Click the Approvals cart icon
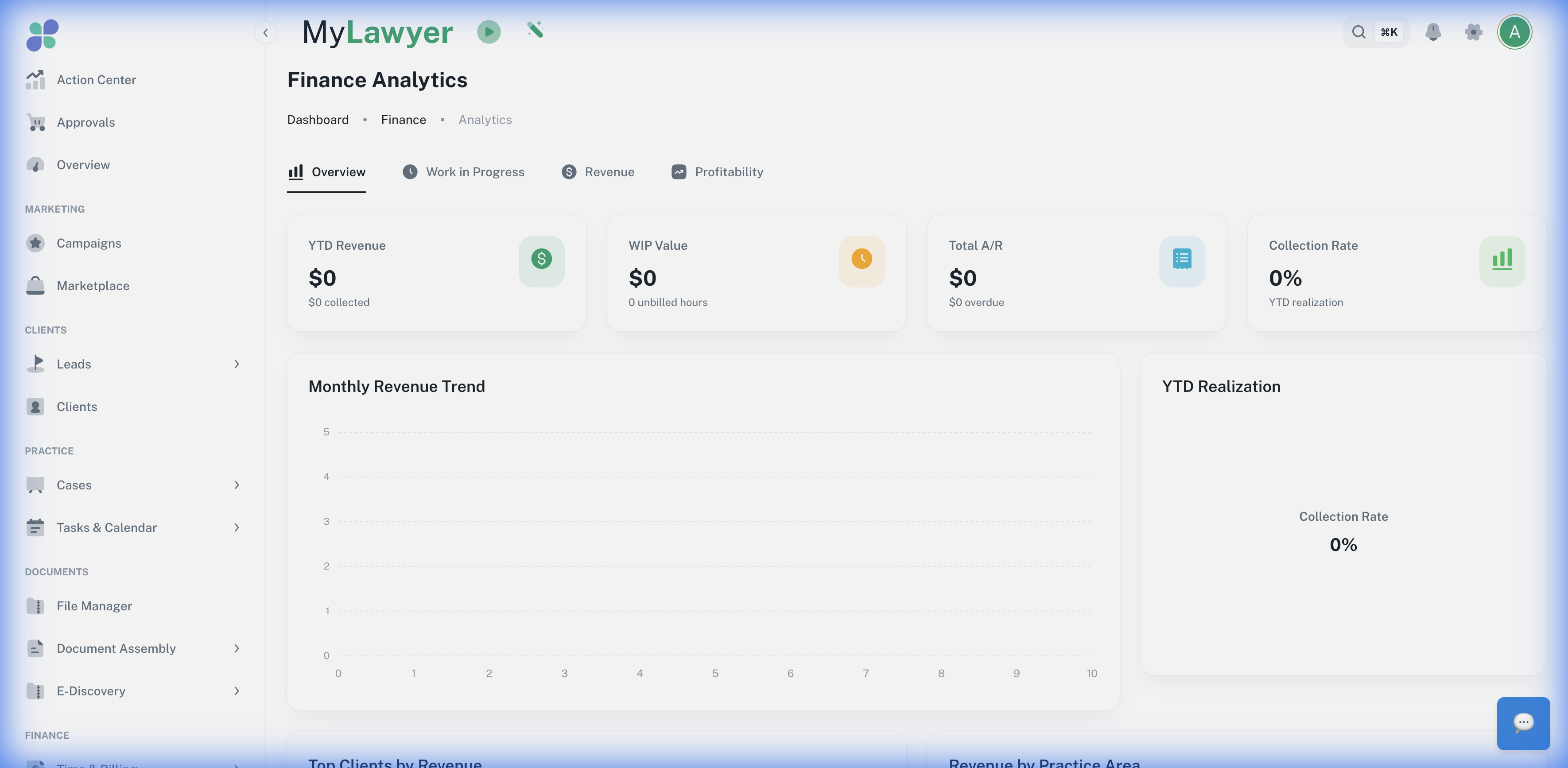The image size is (1568, 768). pyautogui.click(x=35, y=122)
